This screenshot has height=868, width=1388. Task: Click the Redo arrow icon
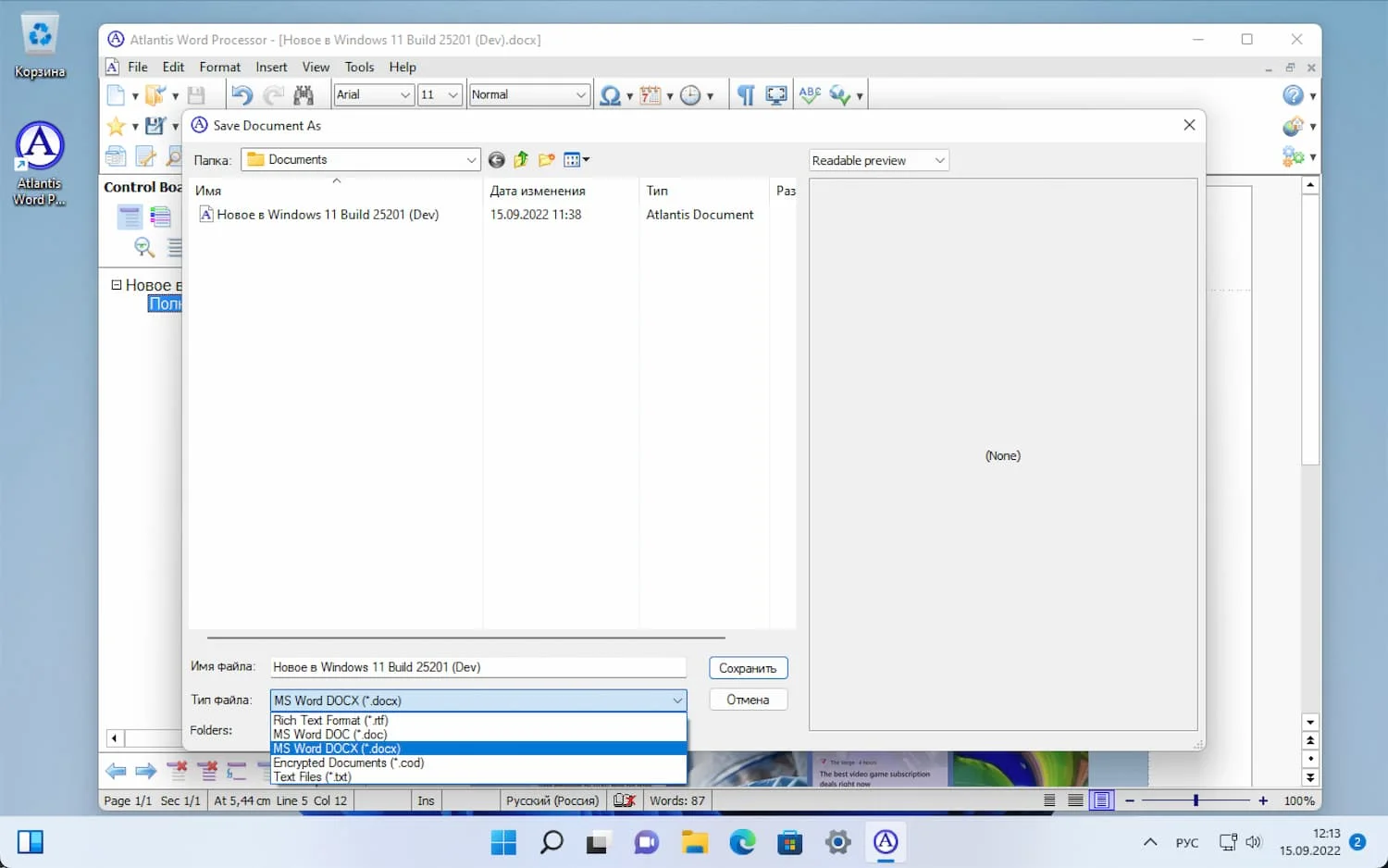coord(273,94)
